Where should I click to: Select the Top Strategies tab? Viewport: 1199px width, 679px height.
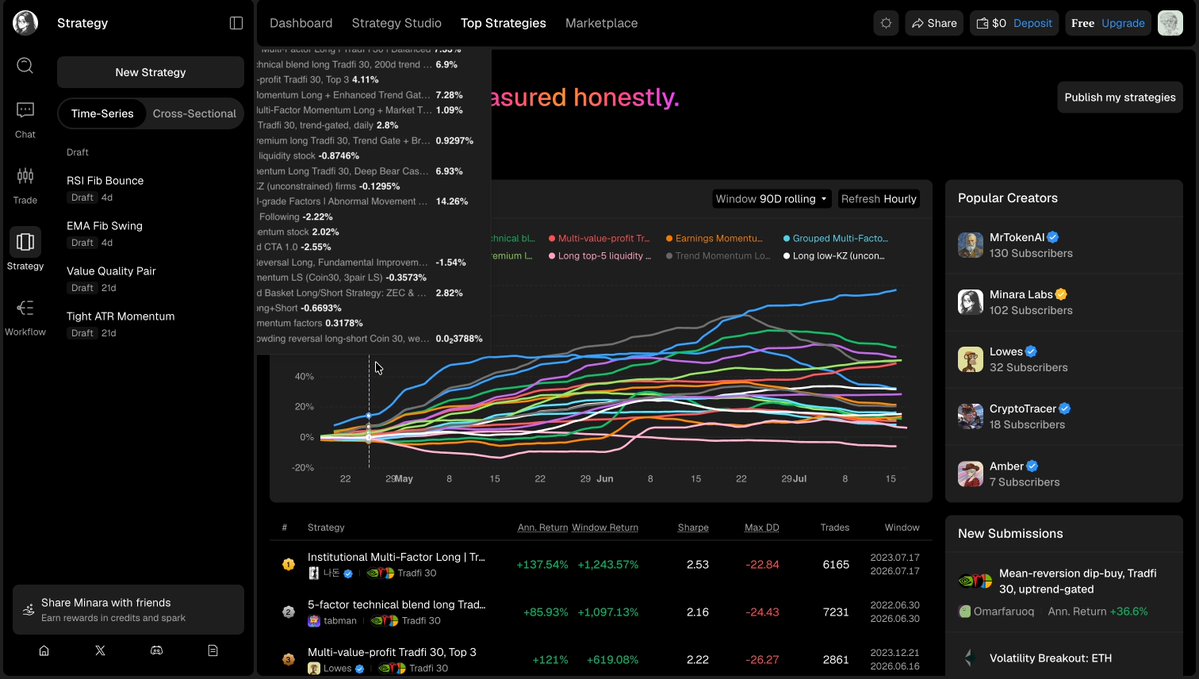(x=503, y=23)
